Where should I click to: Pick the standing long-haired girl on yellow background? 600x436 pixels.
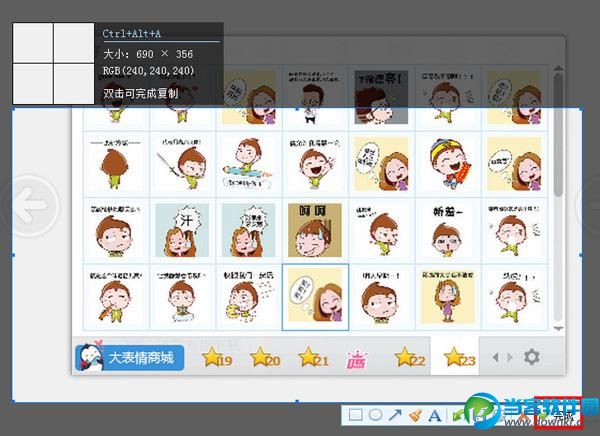(x=448, y=297)
